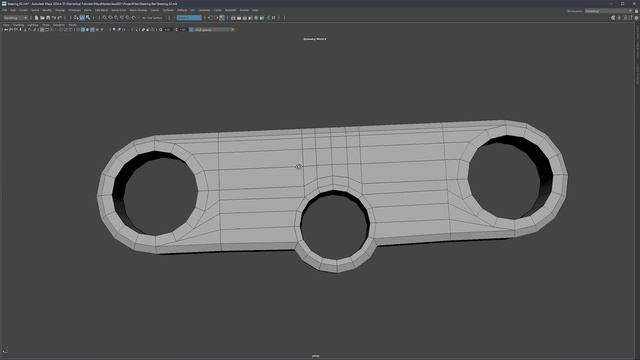Click the No Live Surface field
Image resolution: width=640 pixels, height=360 pixels.
[x=152, y=18]
